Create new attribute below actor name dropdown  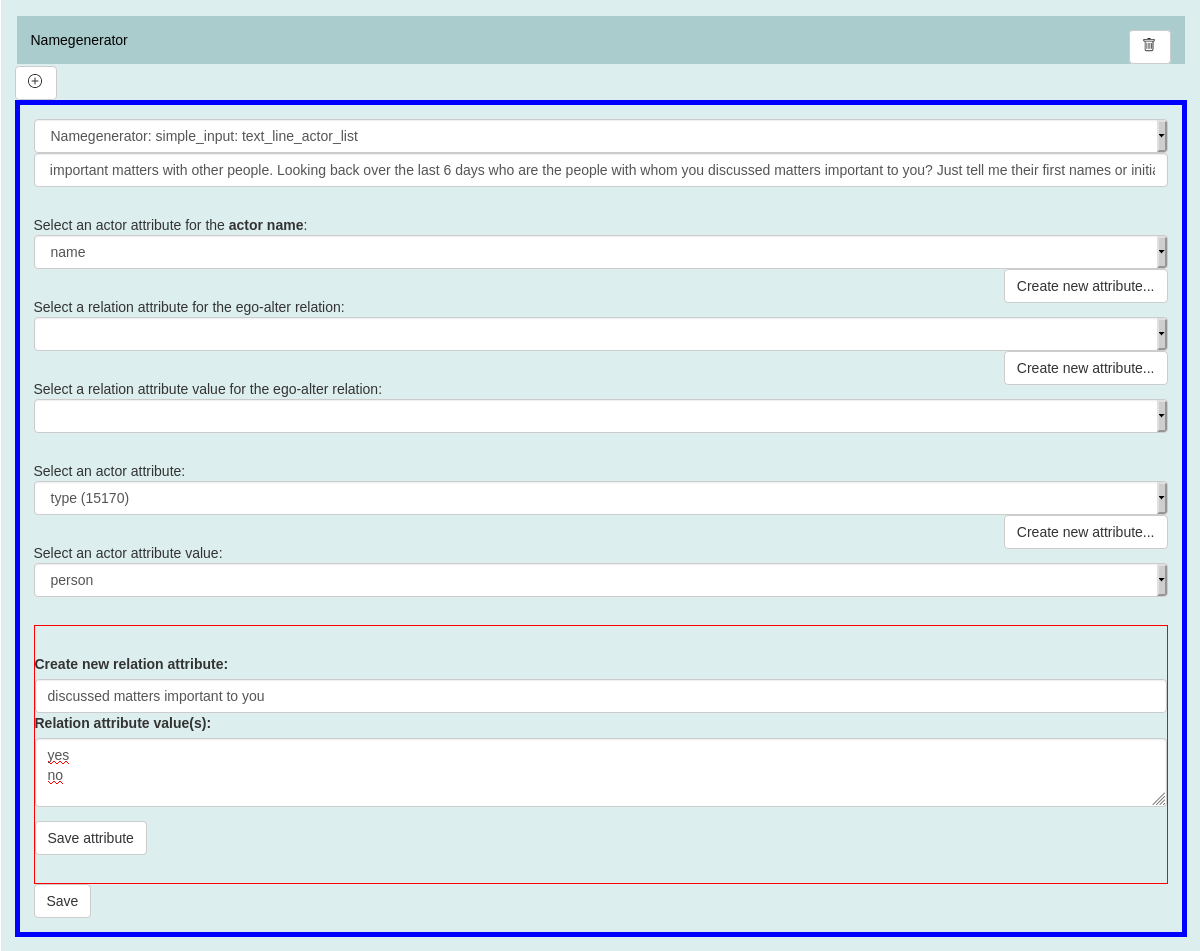pos(1085,286)
